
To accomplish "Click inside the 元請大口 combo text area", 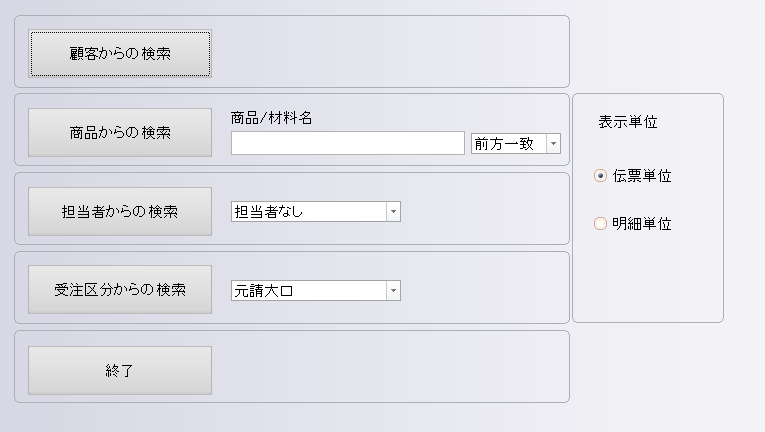I will (x=308, y=291).
